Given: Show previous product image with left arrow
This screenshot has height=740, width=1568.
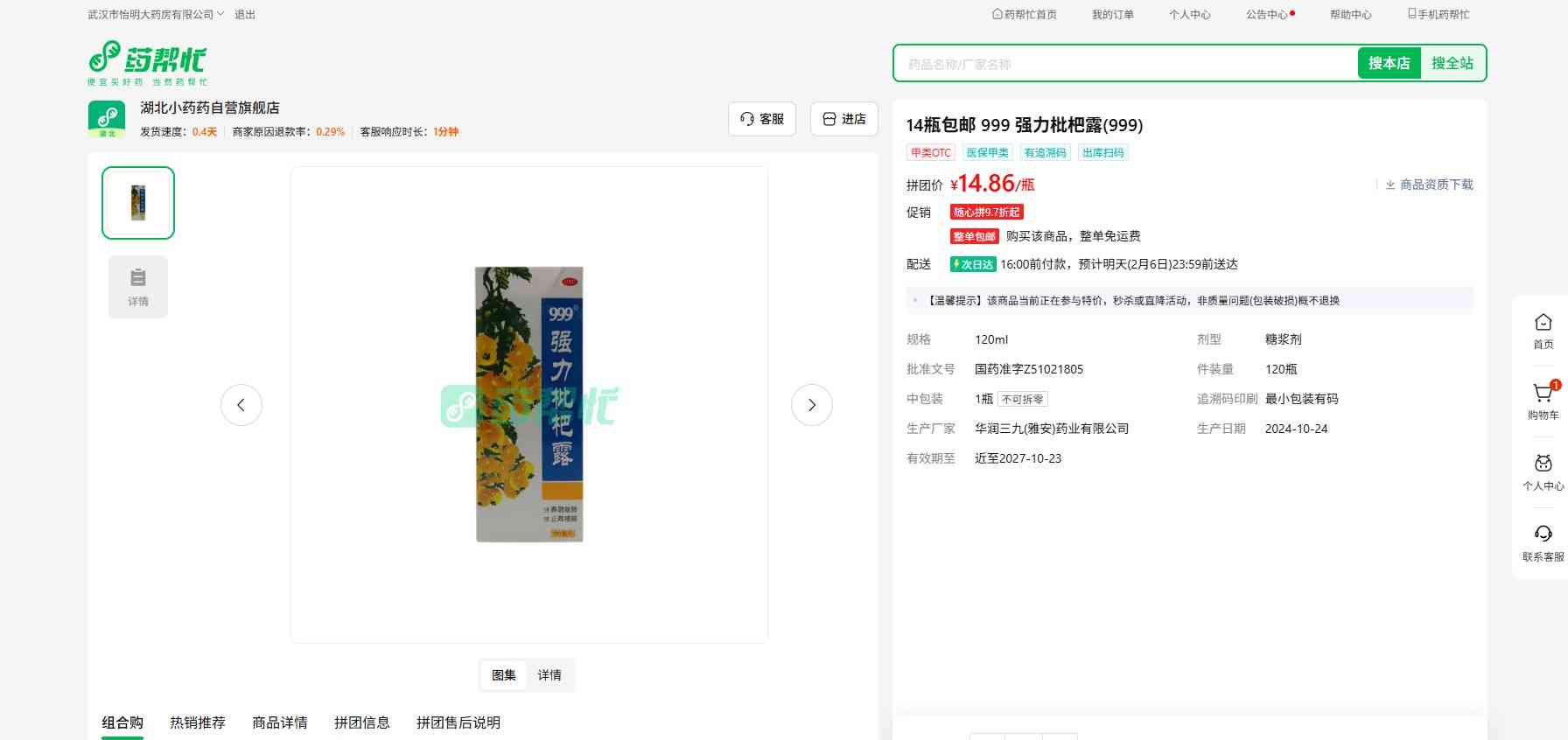Looking at the screenshot, I should pos(241,405).
